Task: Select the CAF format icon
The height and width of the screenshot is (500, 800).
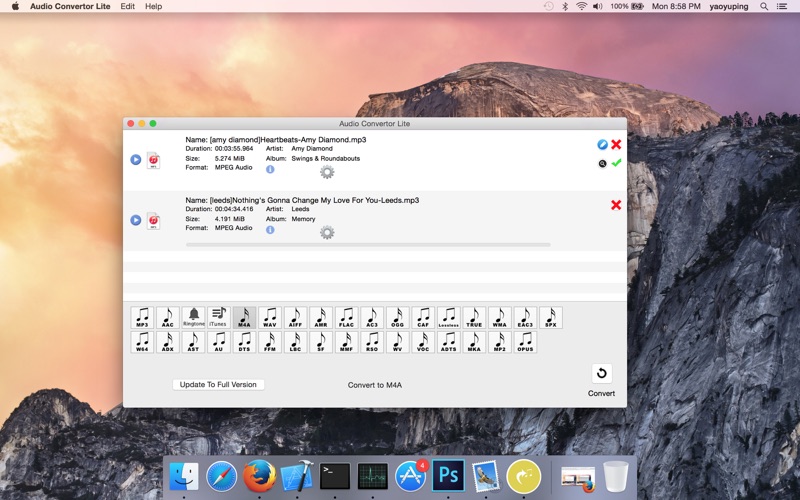Action: (x=423, y=317)
